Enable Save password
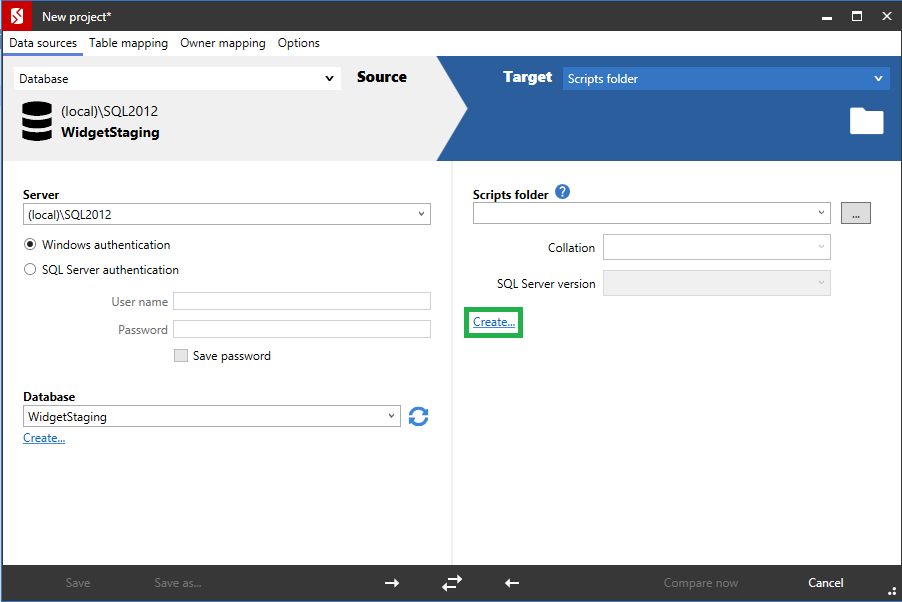 tap(181, 355)
